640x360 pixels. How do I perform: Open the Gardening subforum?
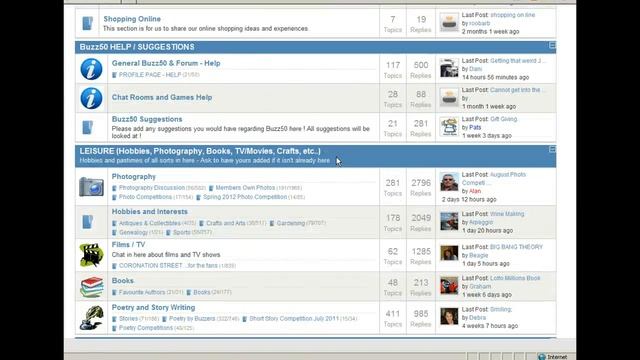(x=291, y=223)
